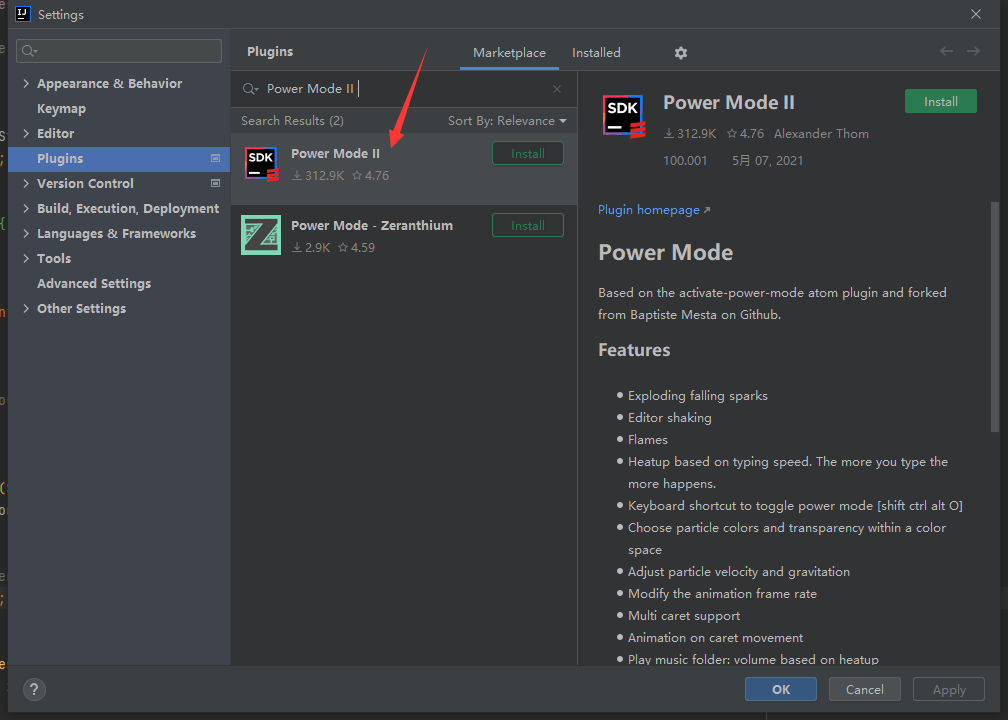Click the IntelliJ IDEA logo in title bar
The image size is (1008, 720).
coord(22,14)
